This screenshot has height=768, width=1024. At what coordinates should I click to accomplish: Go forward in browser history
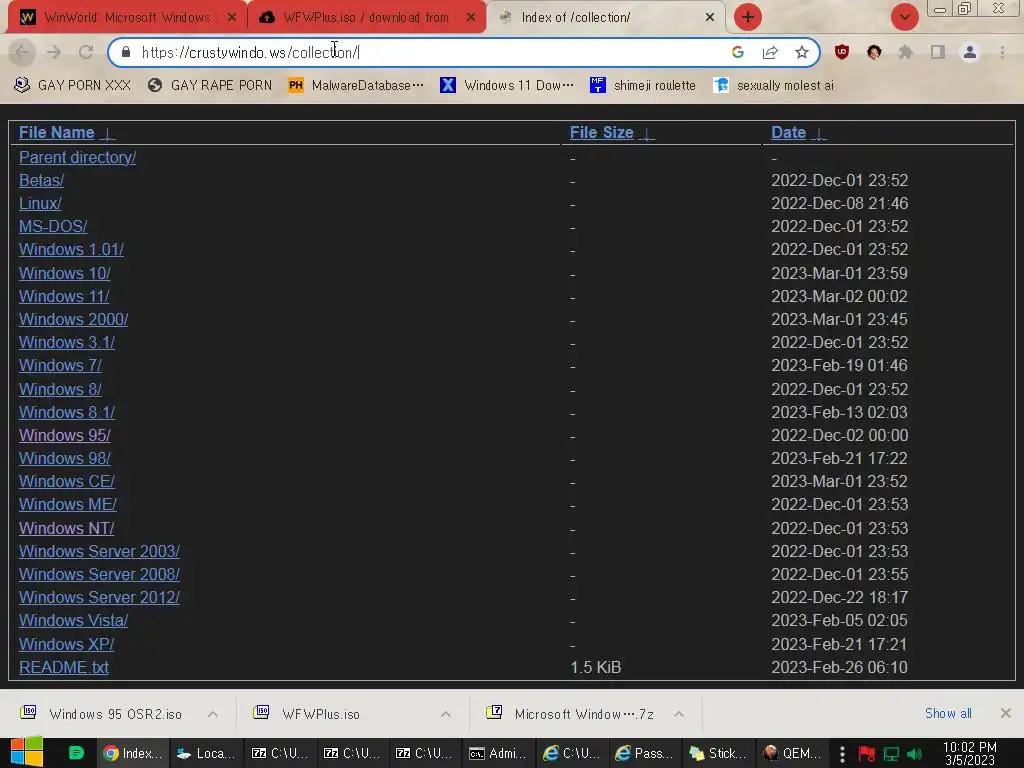click(54, 52)
